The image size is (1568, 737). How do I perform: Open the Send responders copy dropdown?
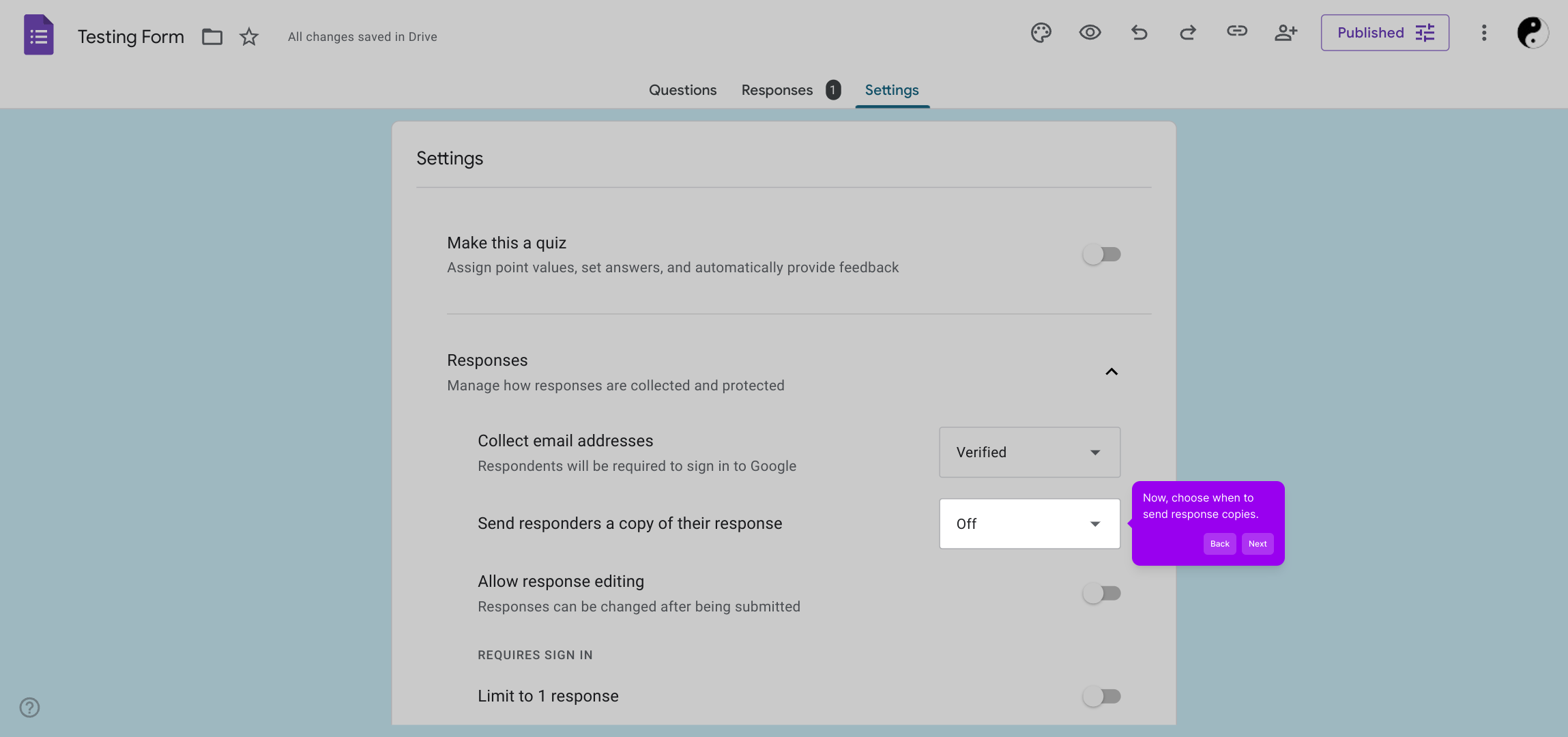click(x=1029, y=524)
